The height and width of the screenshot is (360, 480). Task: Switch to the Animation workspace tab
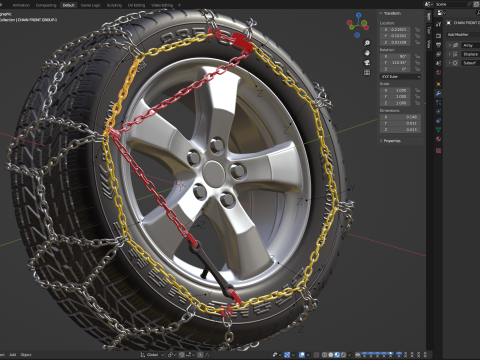21,5
